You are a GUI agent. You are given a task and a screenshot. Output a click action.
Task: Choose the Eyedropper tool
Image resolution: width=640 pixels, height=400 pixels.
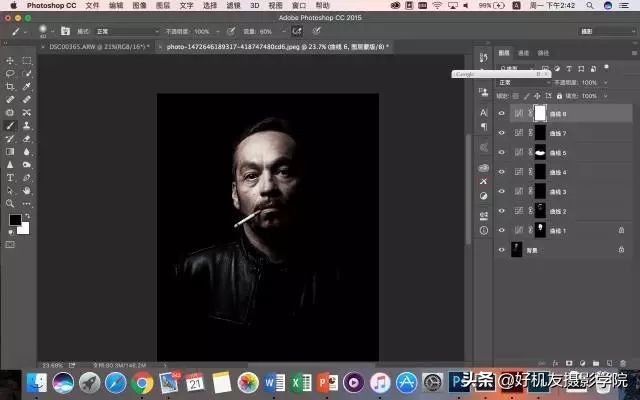point(26,87)
